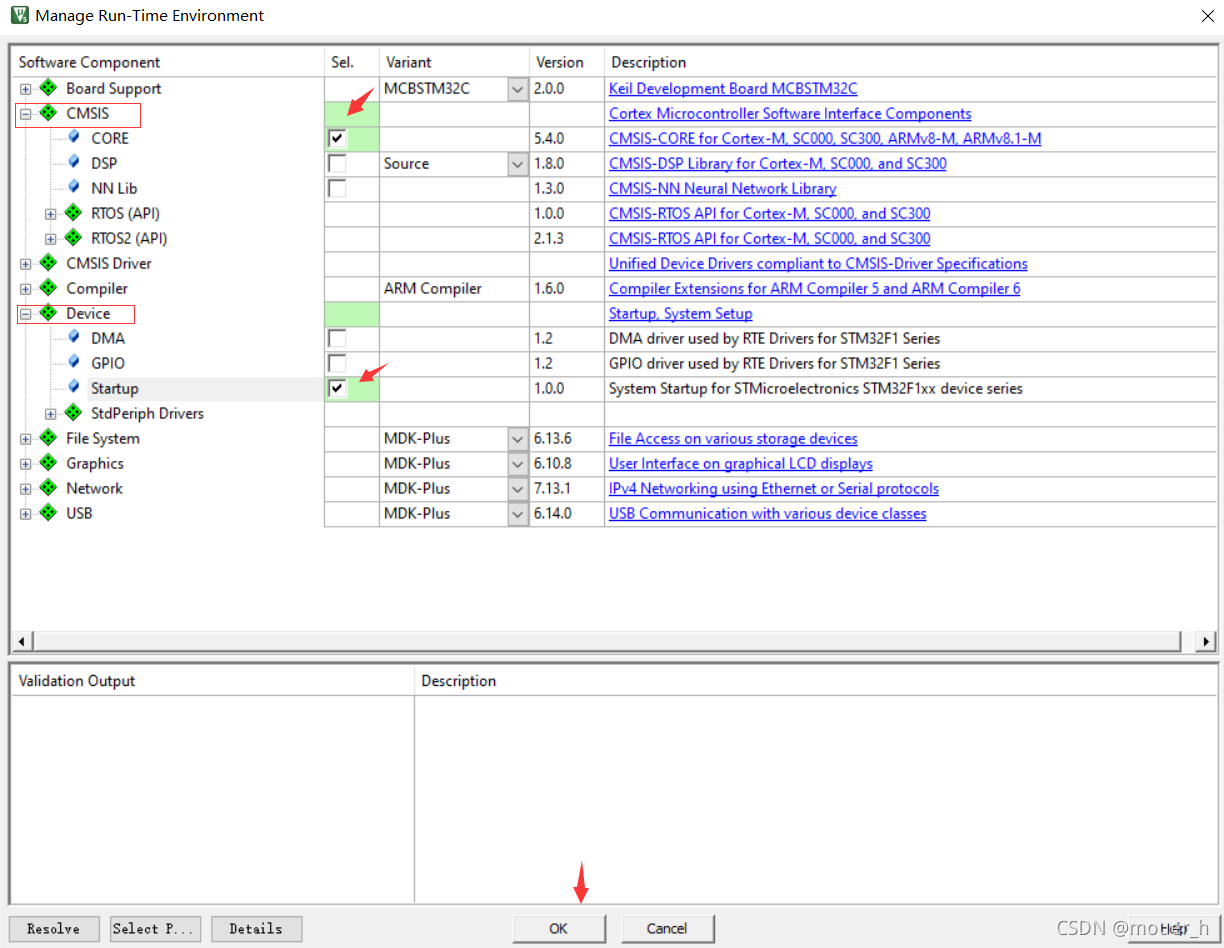Viewport: 1224px width, 948px height.
Task: Expand the CMSIS Driver tree node
Action: pos(26,264)
